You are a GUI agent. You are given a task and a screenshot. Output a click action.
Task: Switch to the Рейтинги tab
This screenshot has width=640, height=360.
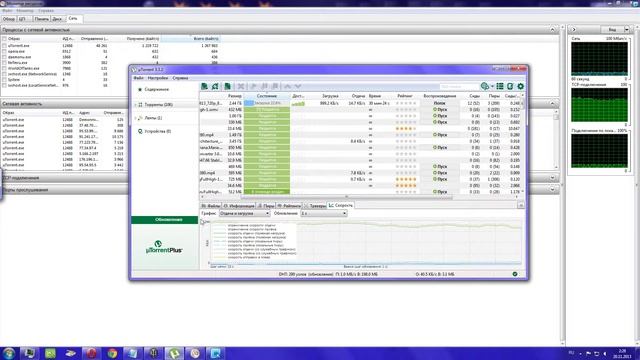click(x=289, y=206)
